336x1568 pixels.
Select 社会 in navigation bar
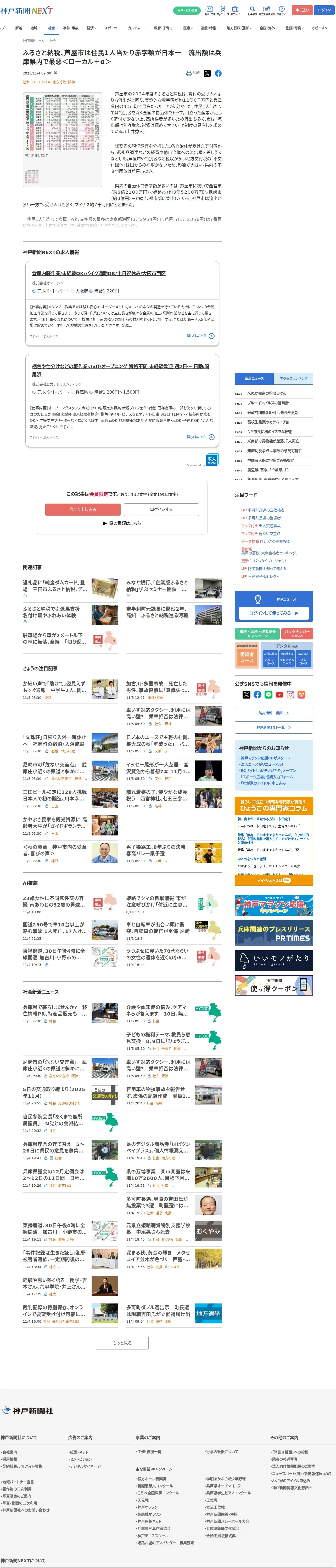[51, 28]
